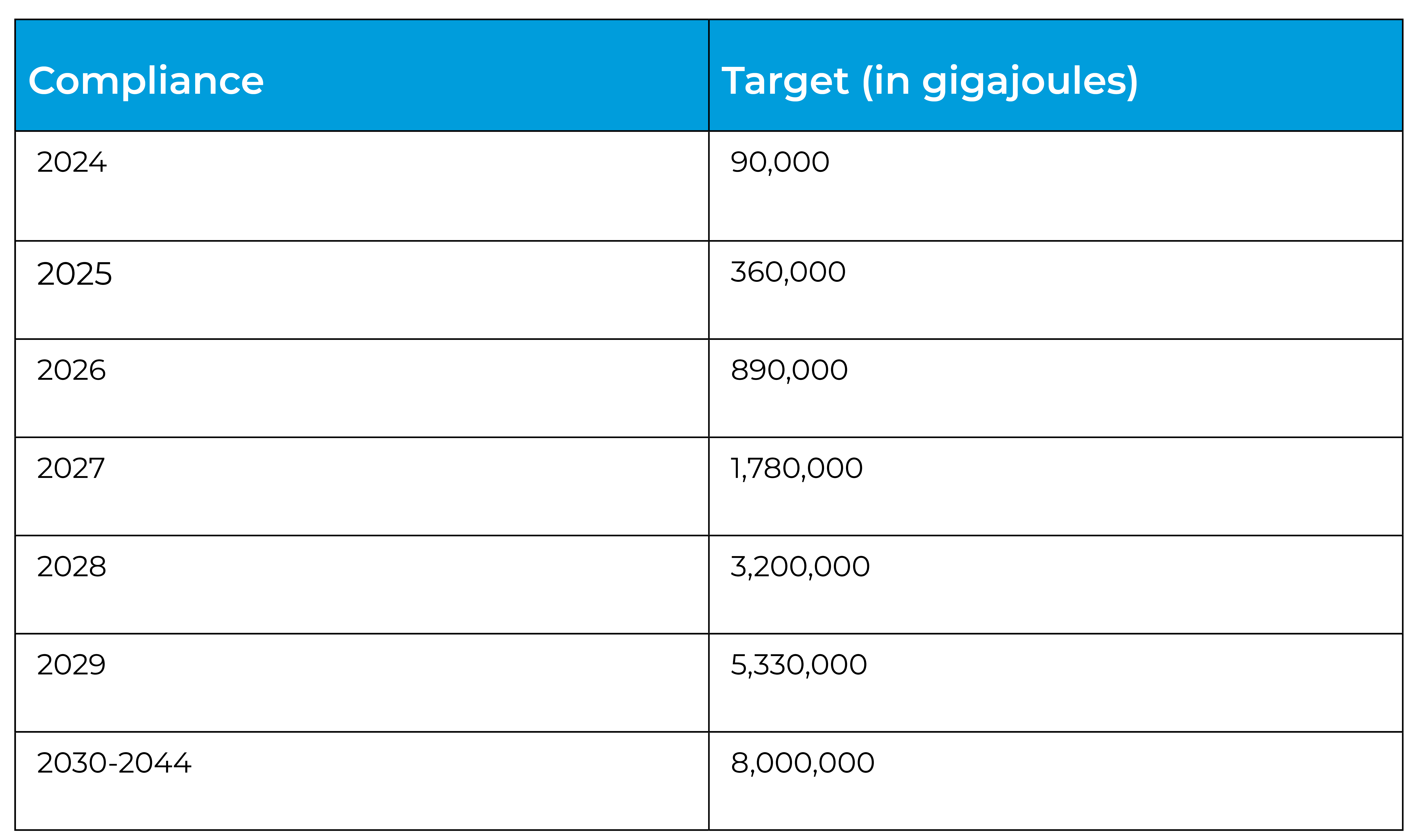Select the 2024 compliance year cell
This screenshot has height=840, width=1414.
[72, 163]
